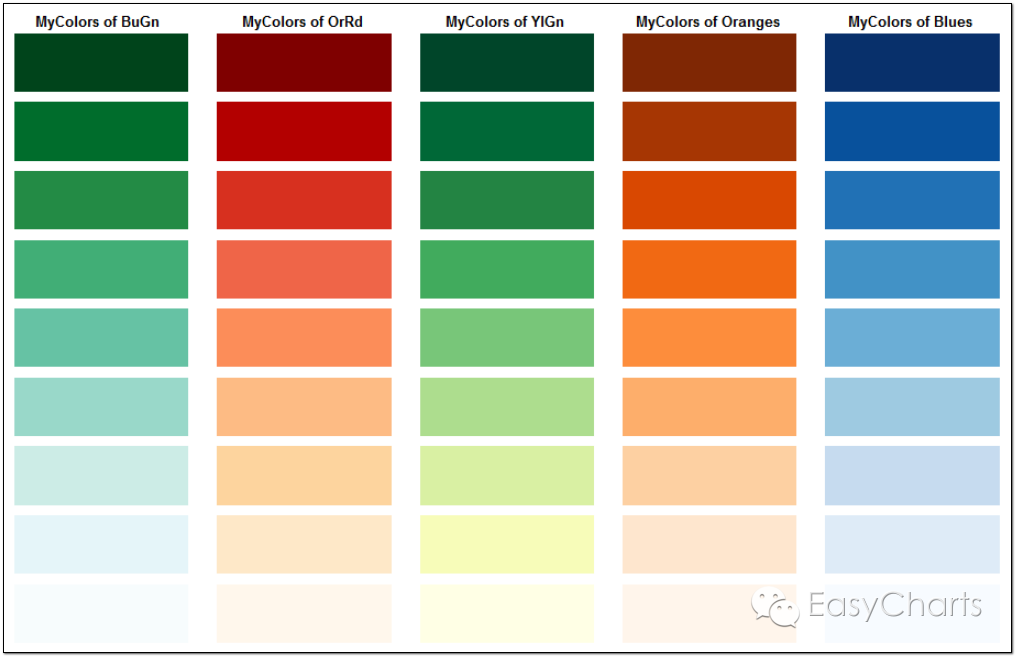Click the "MyColors of BuGn" heading
The image size is (1016, 657).
[x=97, y=22]
